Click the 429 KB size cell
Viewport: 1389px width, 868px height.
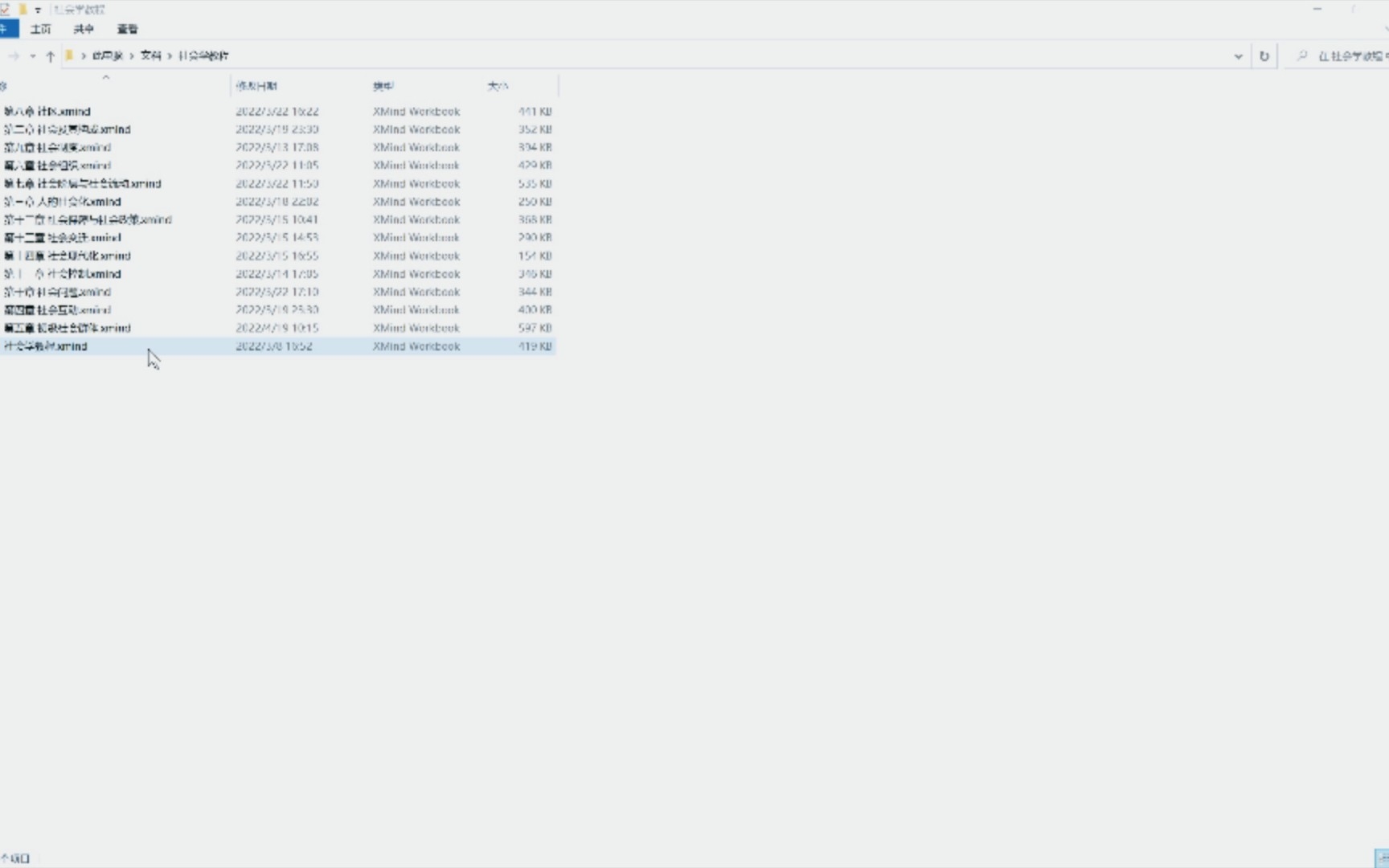pos(535,166)
